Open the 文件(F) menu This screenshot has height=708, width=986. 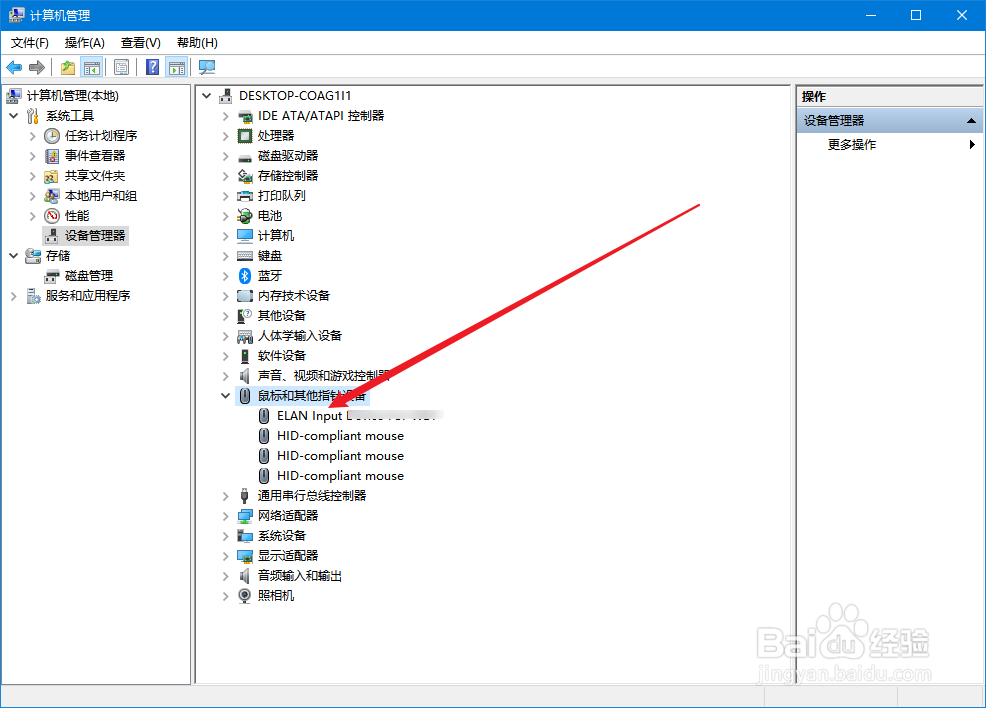30,43
